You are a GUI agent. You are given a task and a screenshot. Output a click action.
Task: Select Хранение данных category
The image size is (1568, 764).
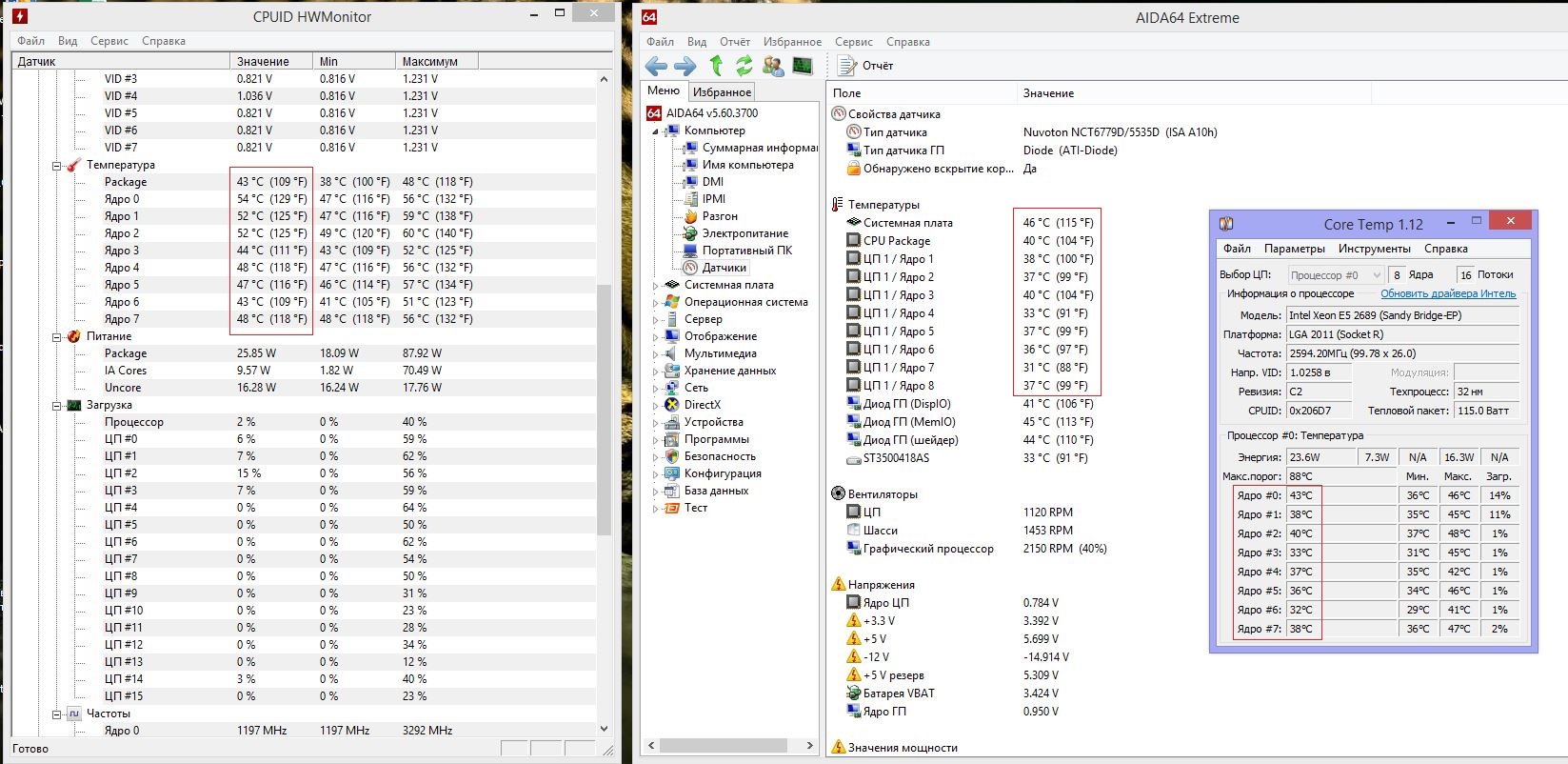pyautogui.click(x=721, y=371)
